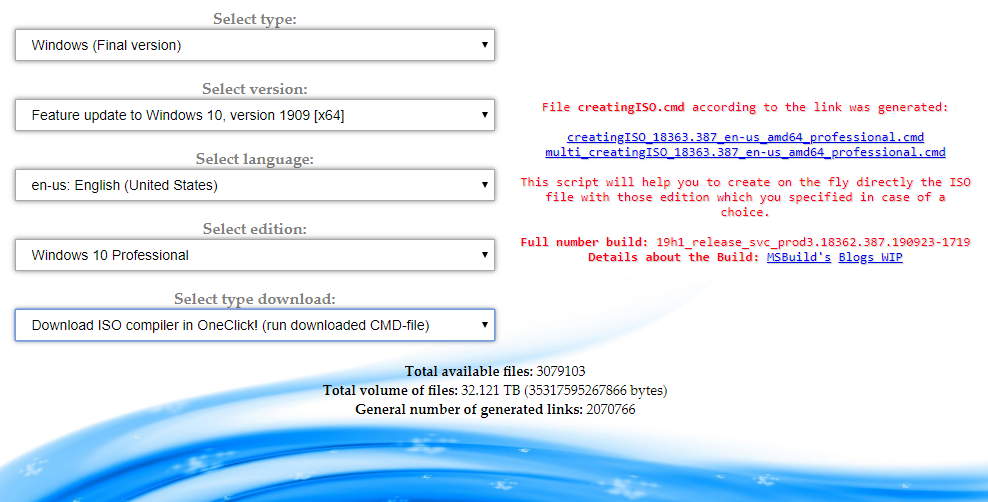988x502 pixels.
Task: Click the 'Select language:' label
Action: pyautogui.click(x=255, y=159)
